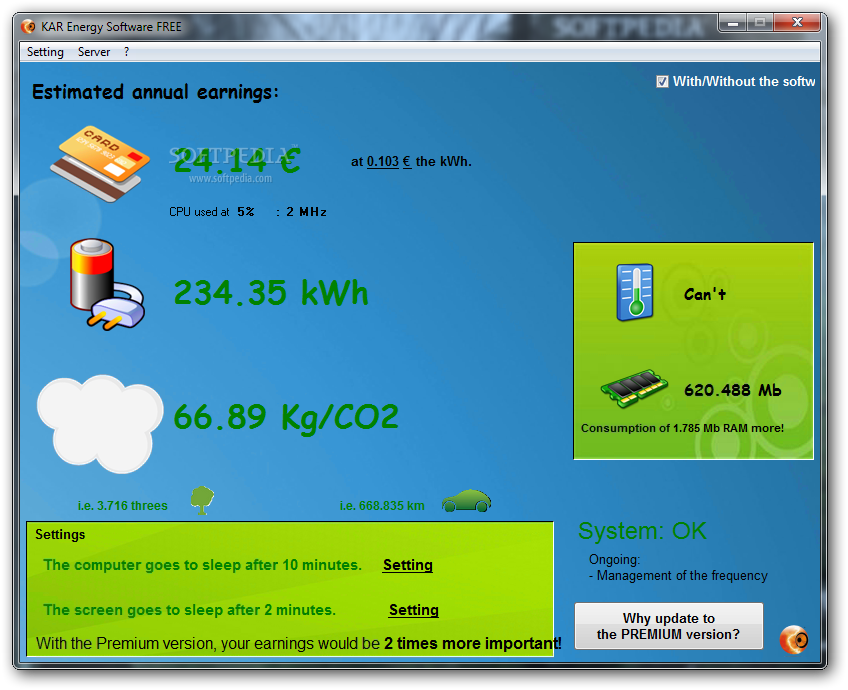Click Setting link for screen sleep
Screen dimensions: 848x690
click(414, 610)
